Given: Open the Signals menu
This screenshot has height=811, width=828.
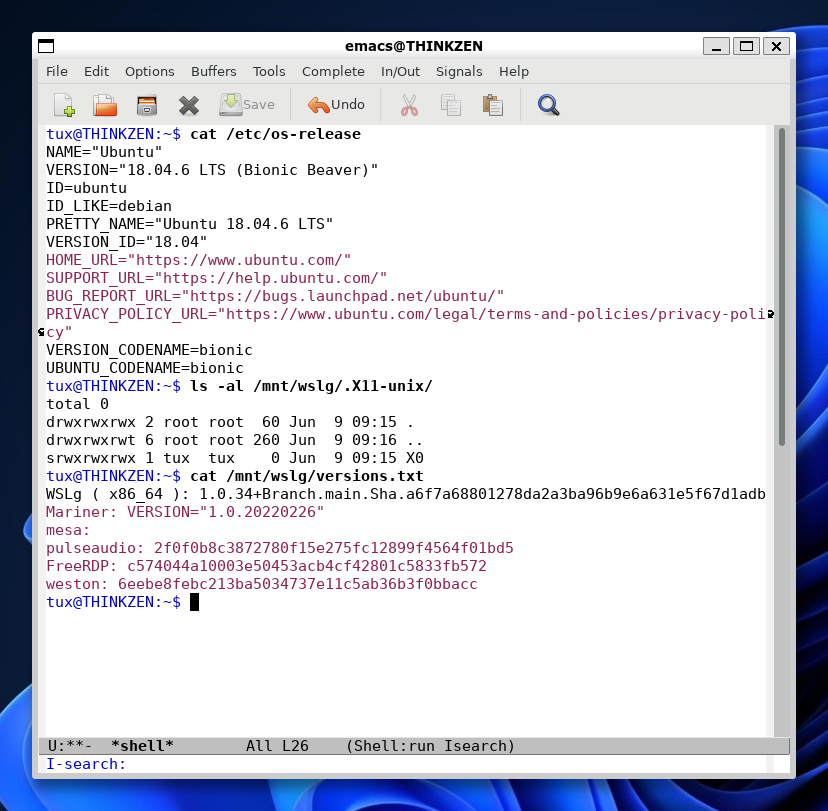Looking at the screenshot, I should point(458,71).
